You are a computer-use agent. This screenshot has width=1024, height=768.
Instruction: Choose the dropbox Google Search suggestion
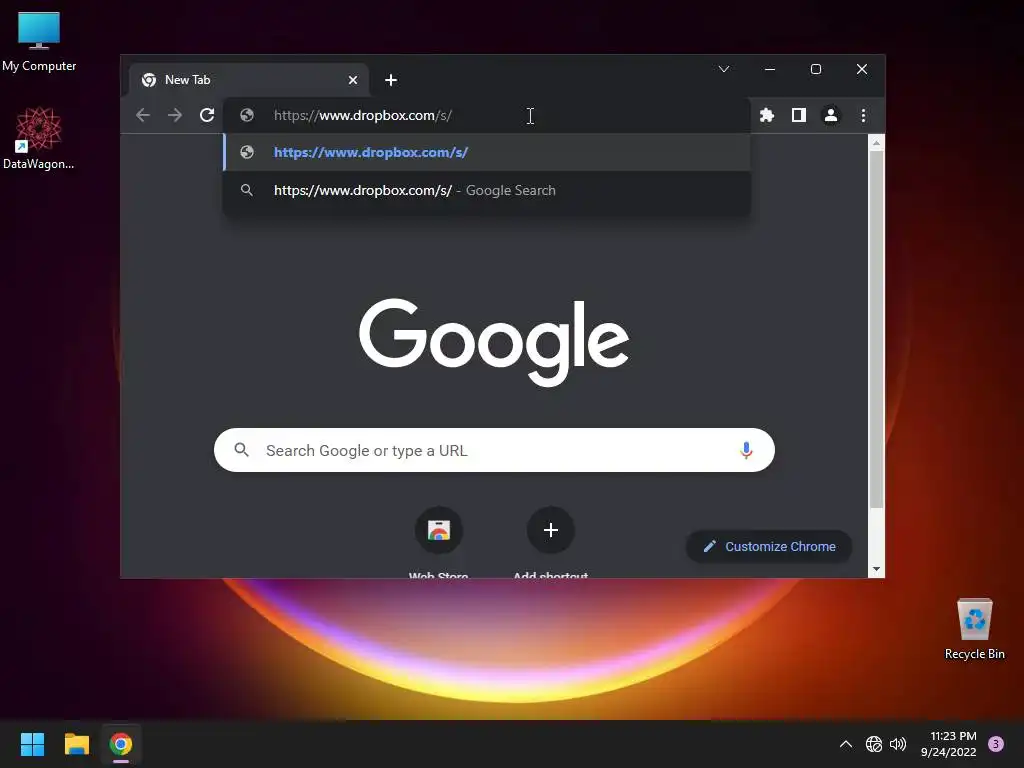point(487,190)
